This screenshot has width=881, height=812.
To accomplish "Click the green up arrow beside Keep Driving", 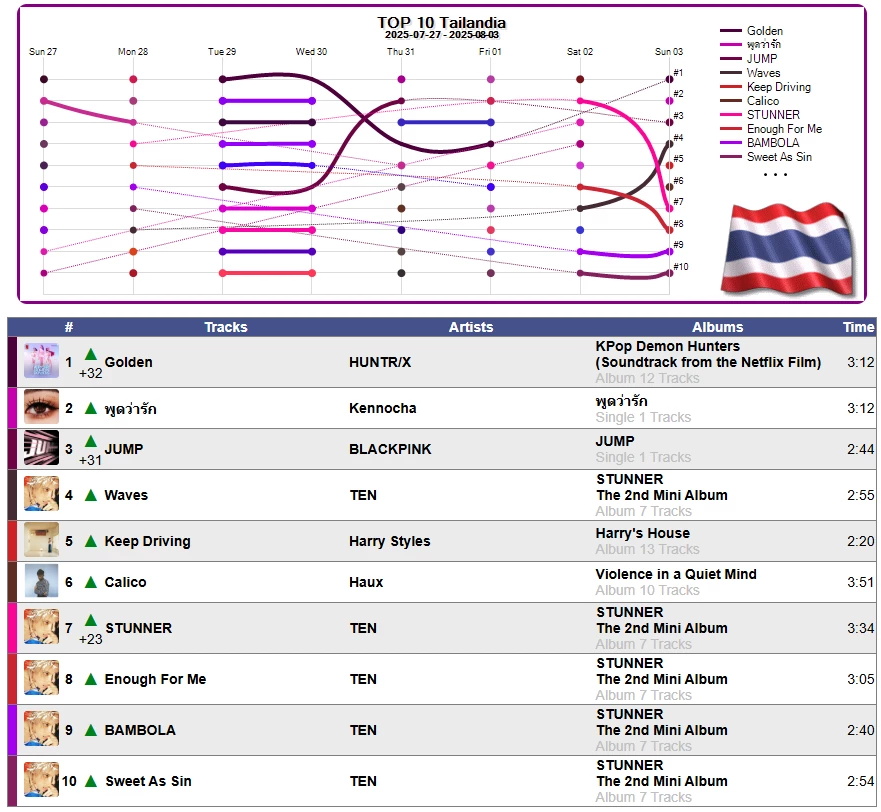I will [90, 541].
